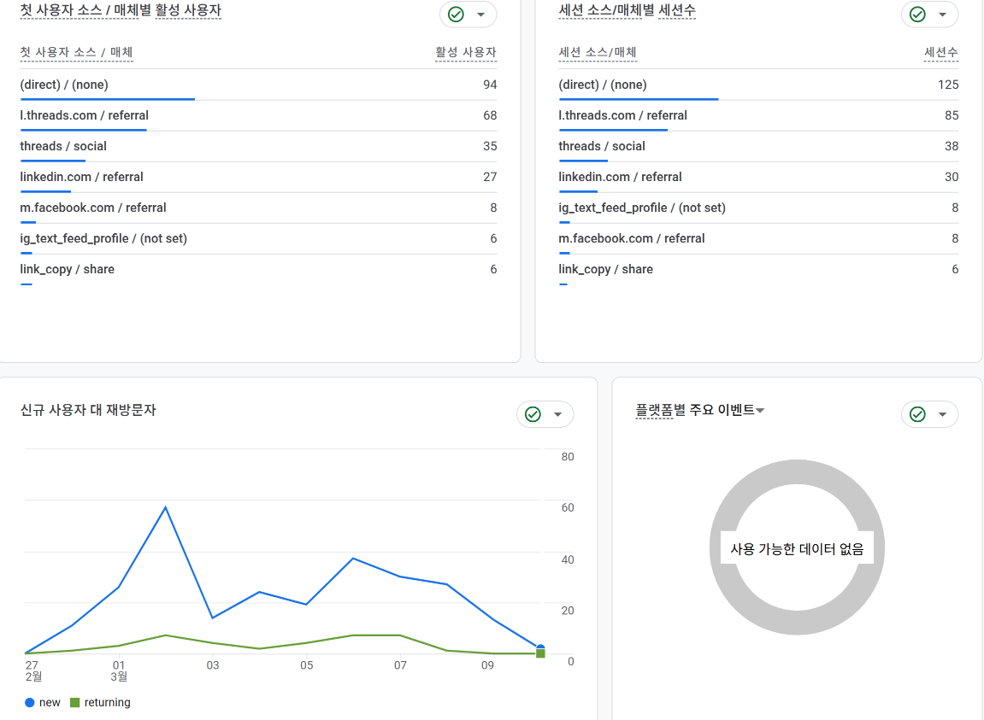Click the green endpoint marker on the returning line
984x720 pixels.
point(540,652)
